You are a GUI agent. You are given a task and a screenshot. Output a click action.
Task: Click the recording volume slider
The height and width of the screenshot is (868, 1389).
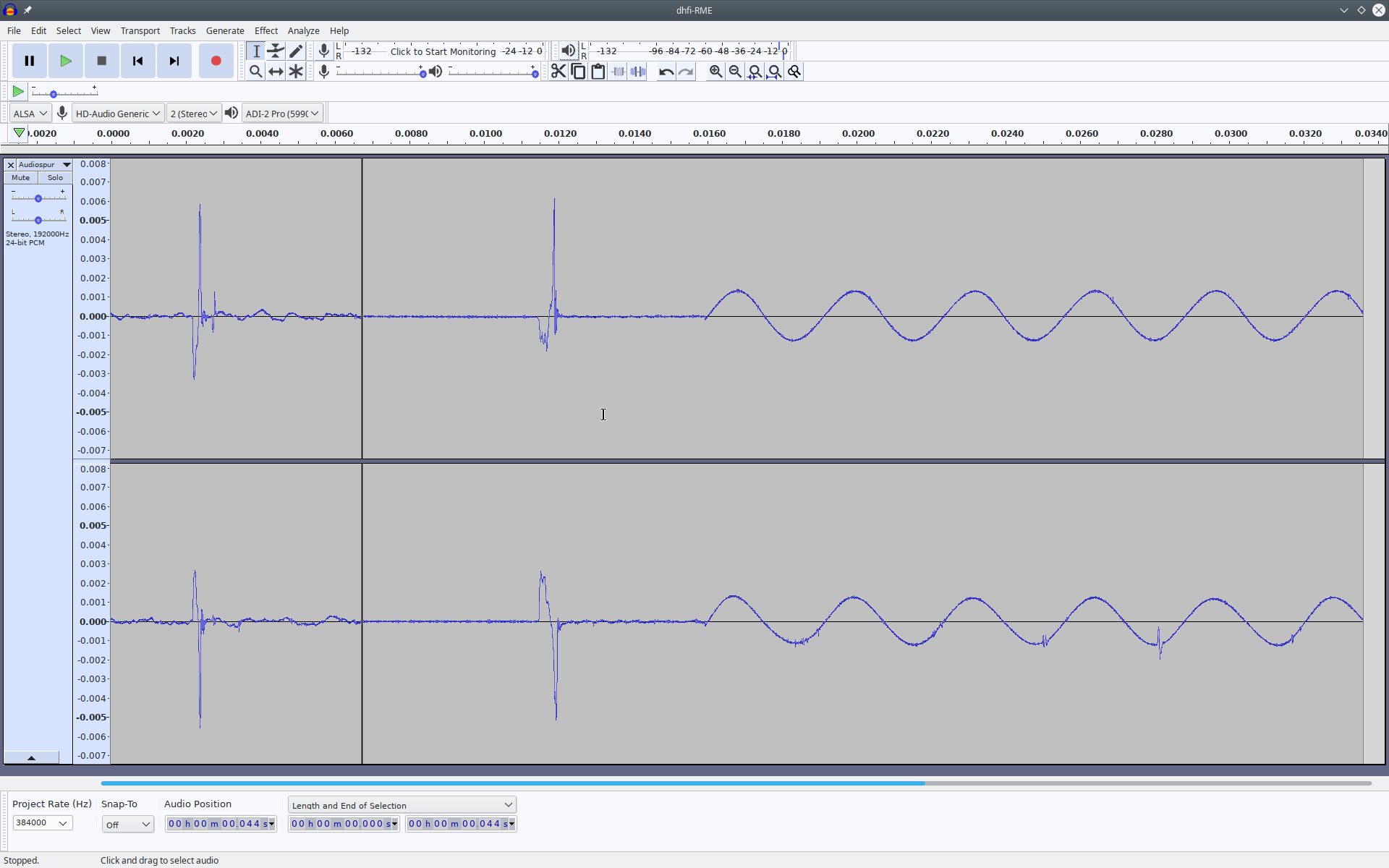[380, 72]
